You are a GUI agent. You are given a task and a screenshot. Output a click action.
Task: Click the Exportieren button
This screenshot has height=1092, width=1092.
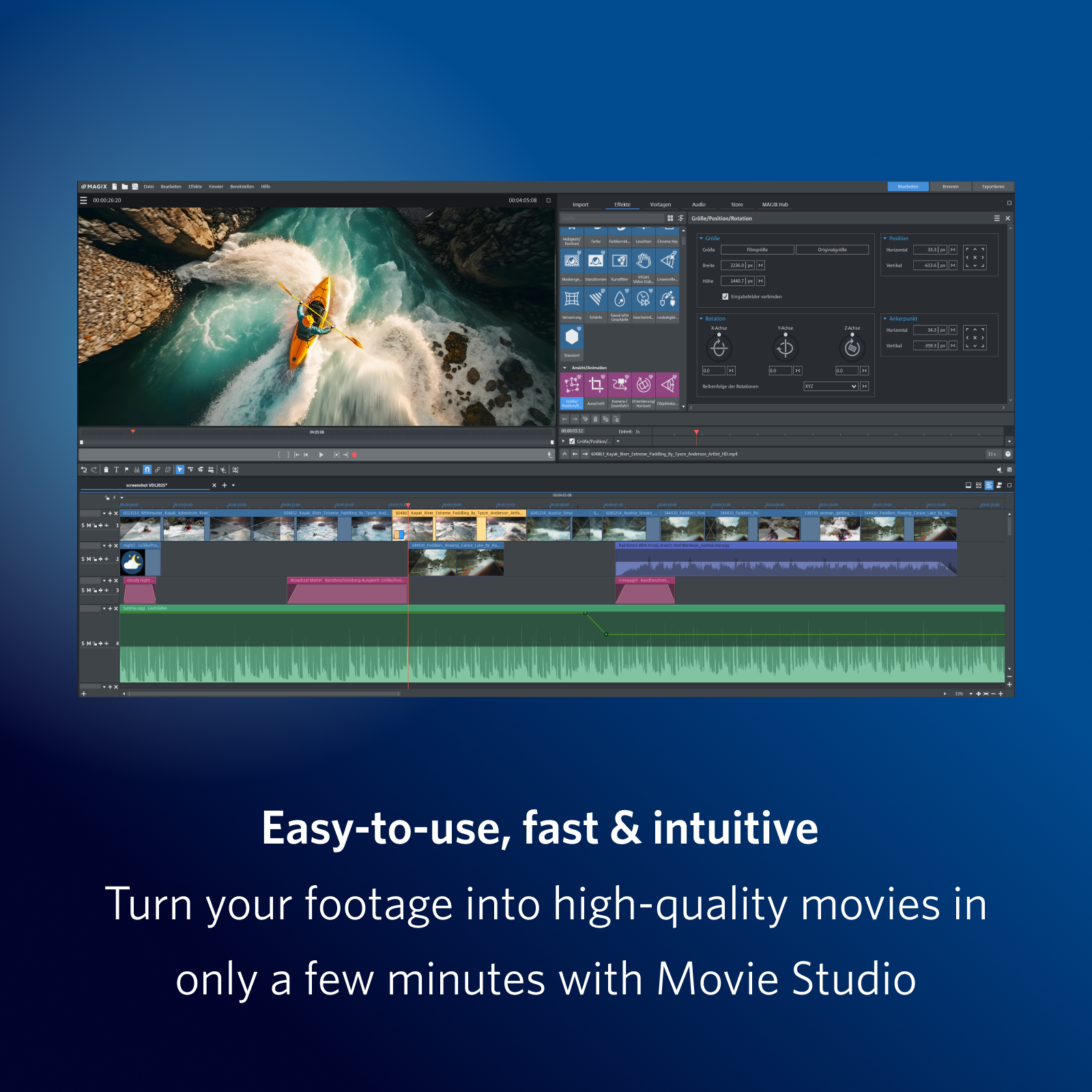(993, 186)
